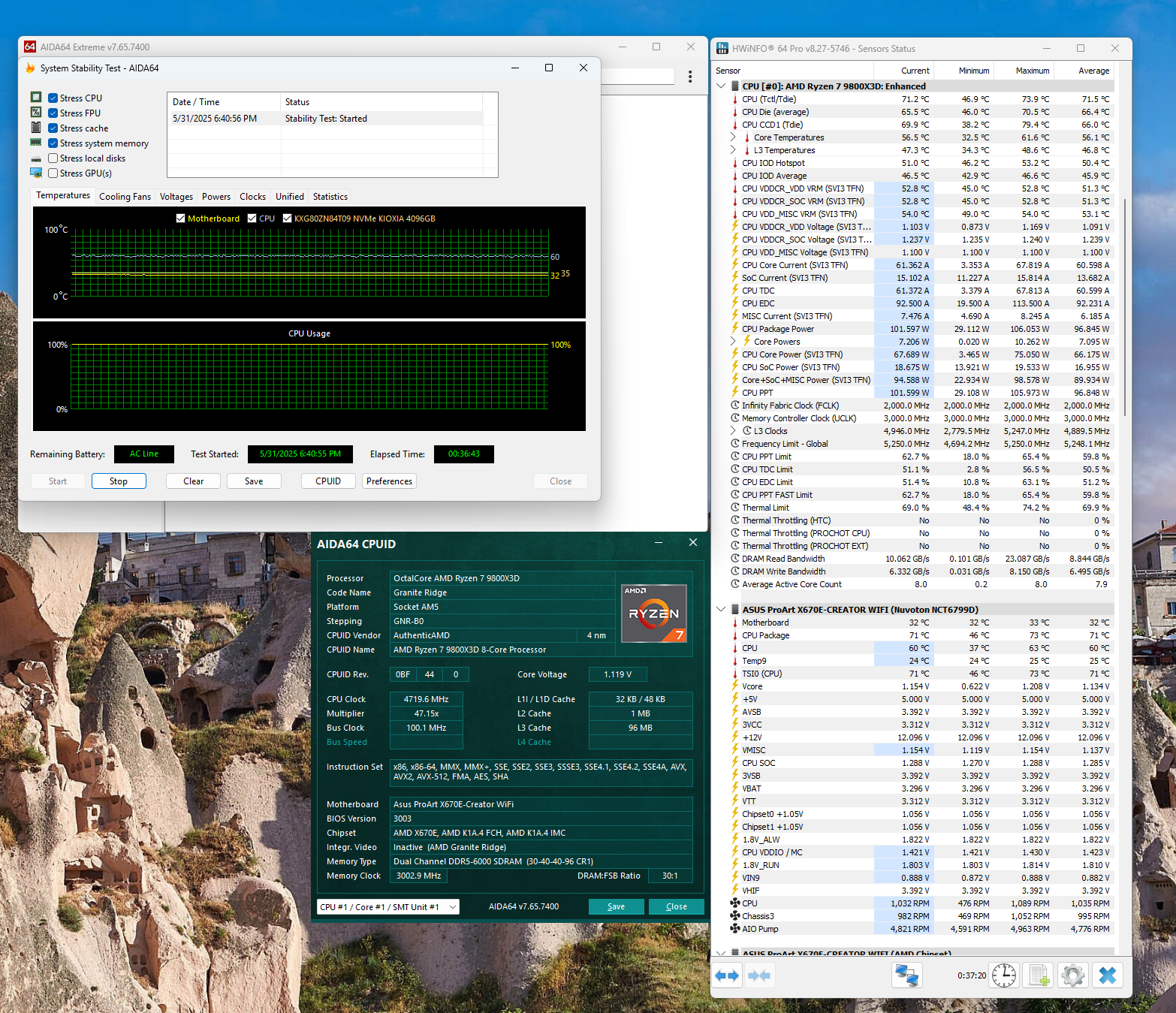Open the AIDA64 three-dot menu button
Screen dimensions: 1176x1013
point(690,77)
